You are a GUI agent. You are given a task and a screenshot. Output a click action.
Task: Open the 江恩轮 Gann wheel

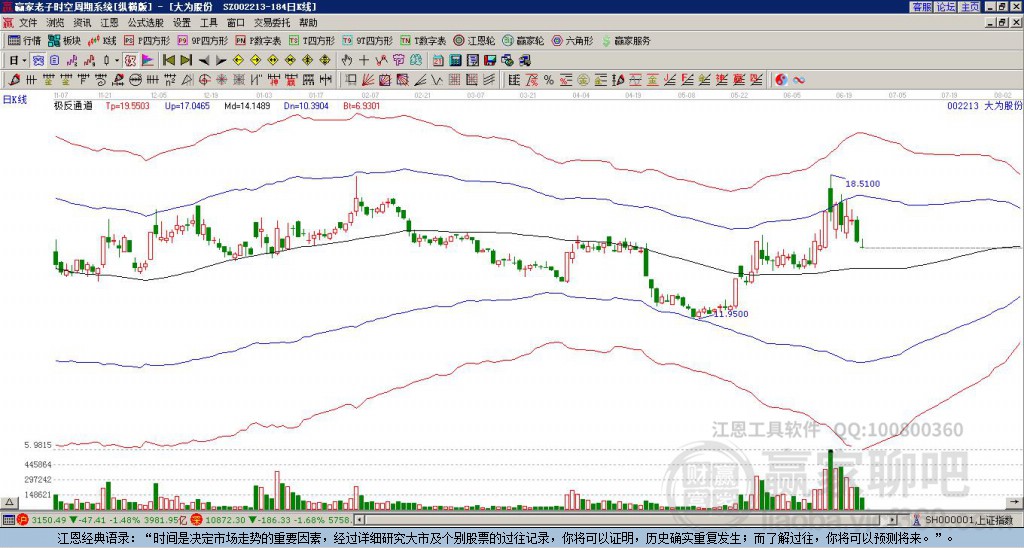(x=474, y=40)
